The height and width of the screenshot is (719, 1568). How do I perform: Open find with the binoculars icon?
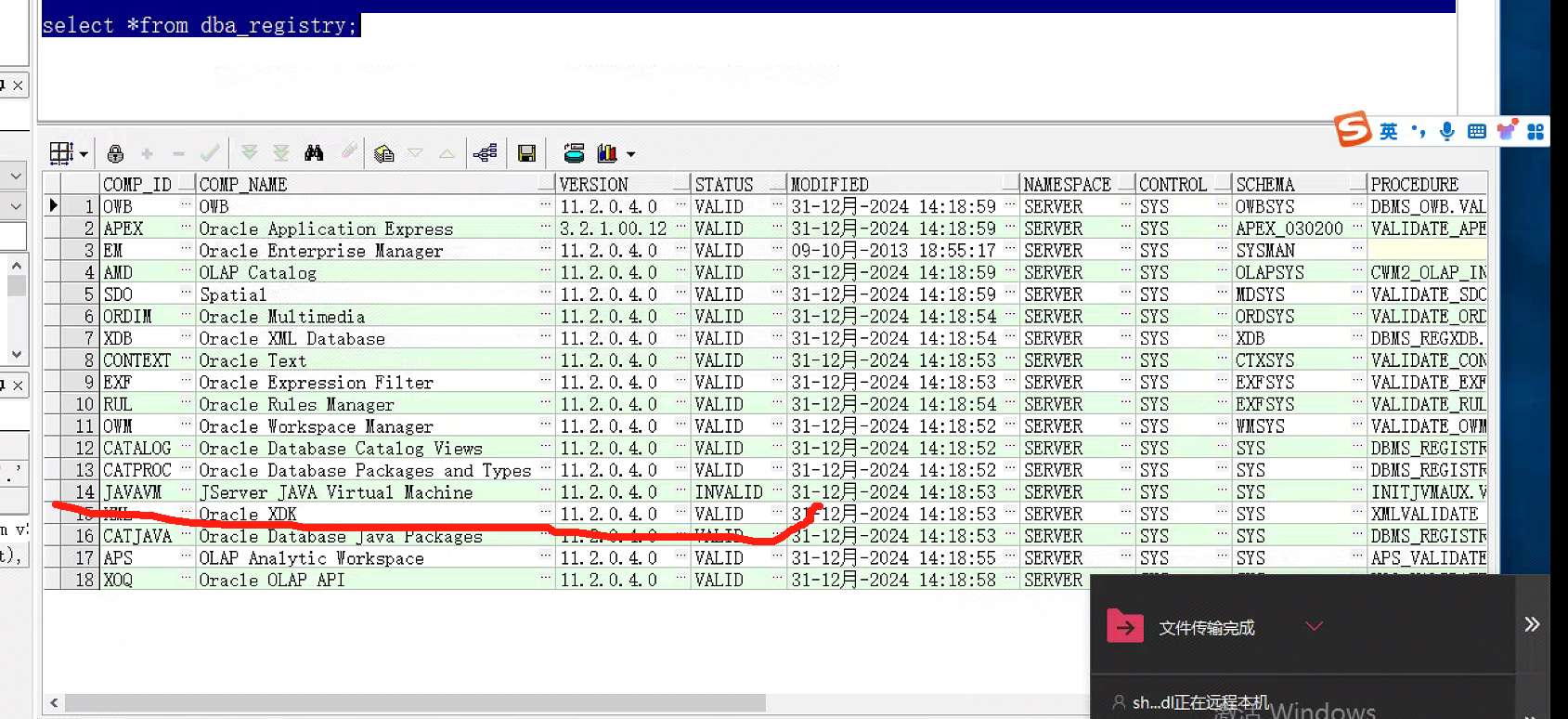314,153
